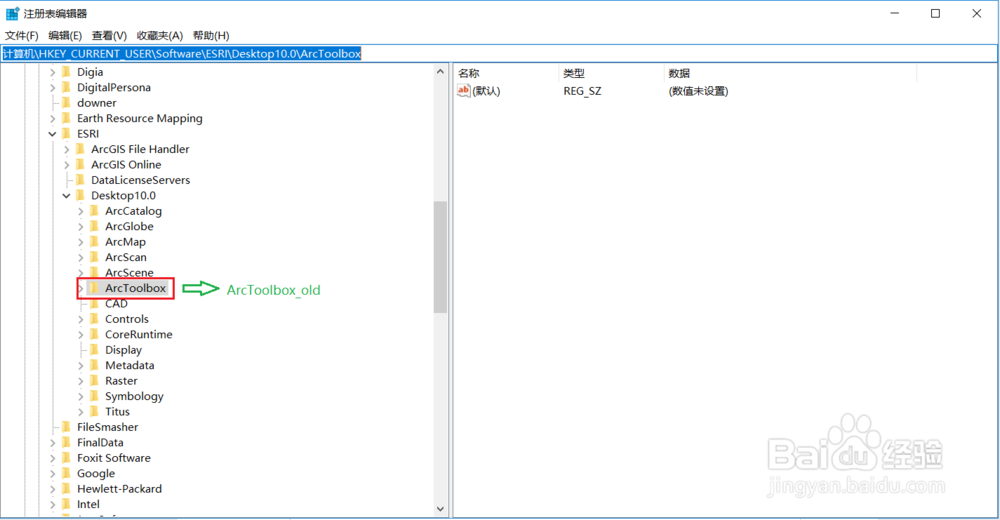Expand the Hewlett-Packard key
This screenshot has height=520, width=1000.
click(53, 489)
